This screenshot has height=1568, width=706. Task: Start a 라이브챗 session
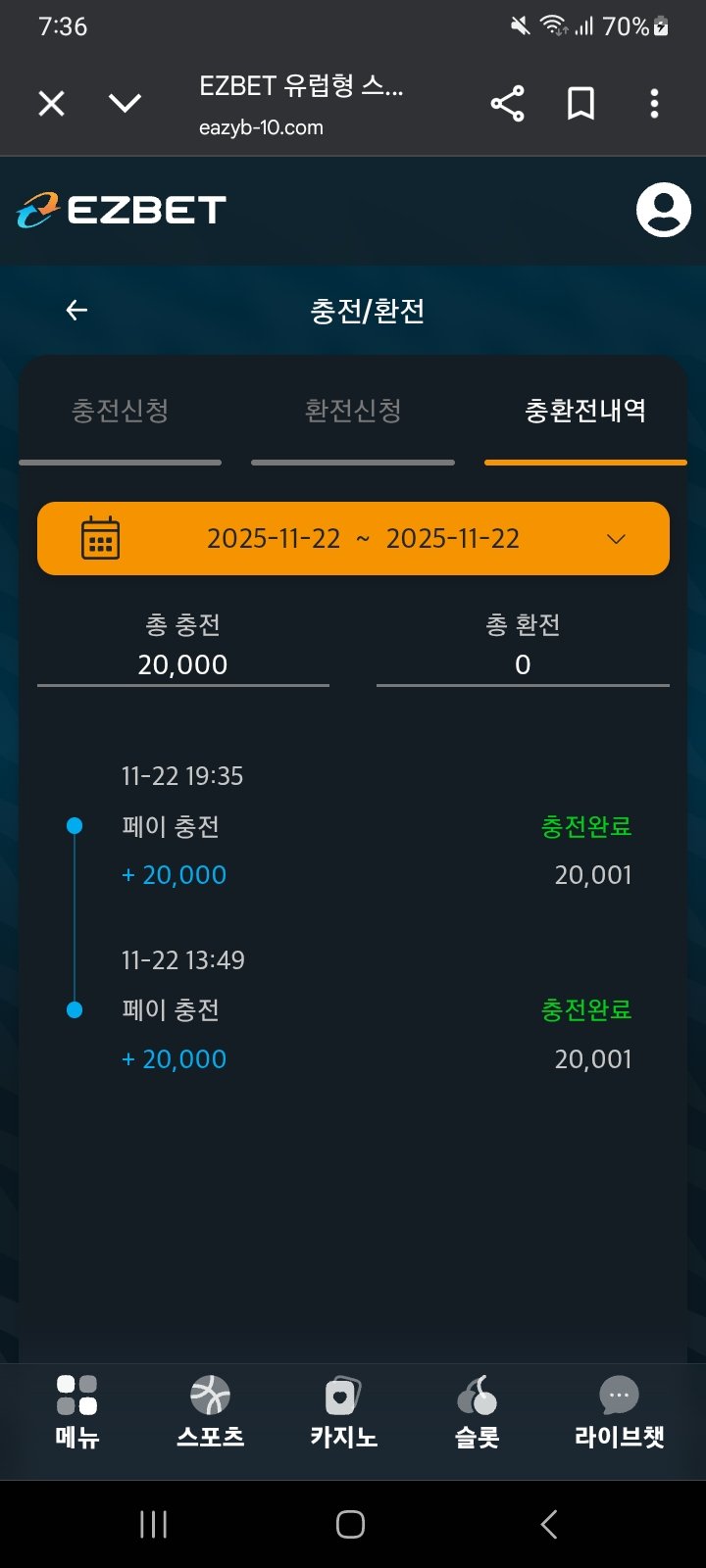point(619,1411)
